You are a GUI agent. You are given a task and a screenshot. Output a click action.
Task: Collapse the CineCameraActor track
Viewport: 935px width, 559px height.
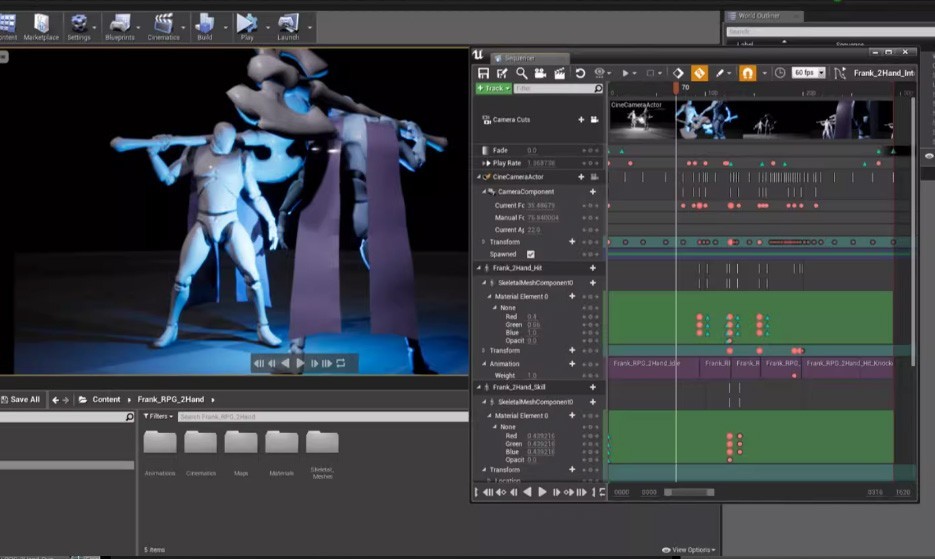(479, 177)
